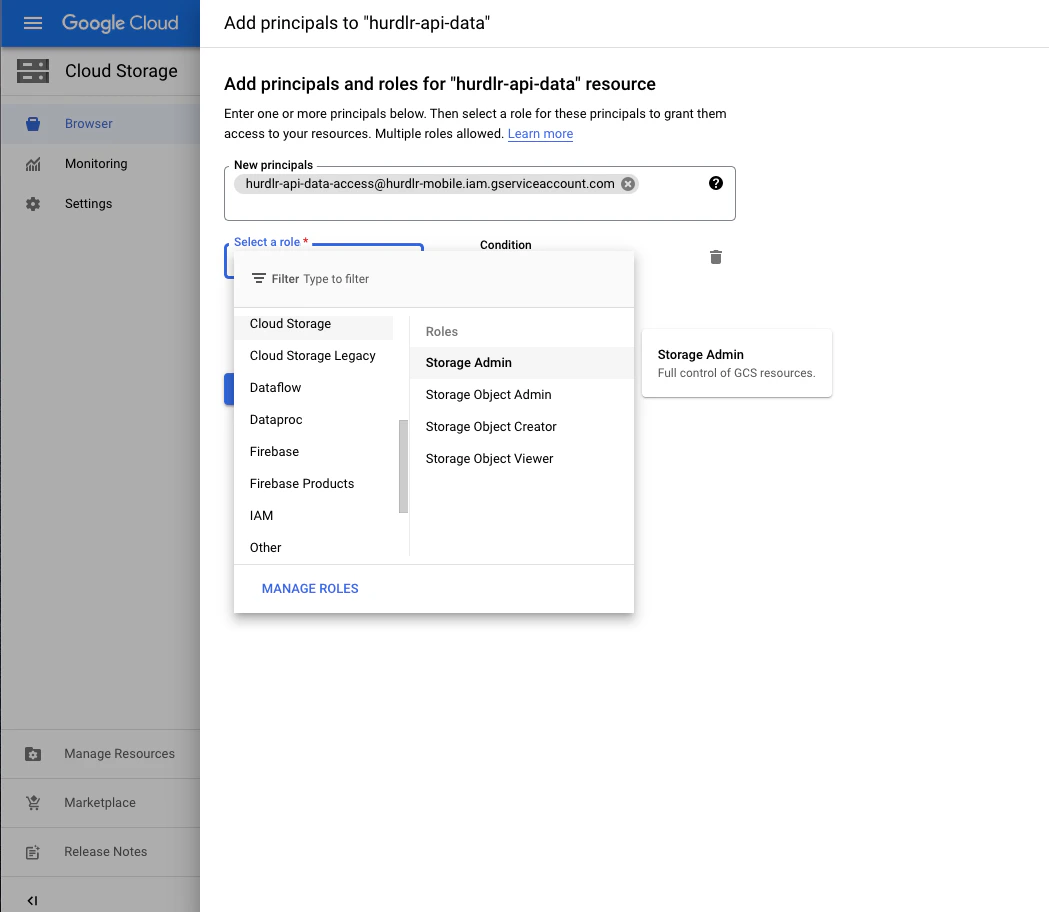Select the Other category
1049x912 pixels.
313,548
